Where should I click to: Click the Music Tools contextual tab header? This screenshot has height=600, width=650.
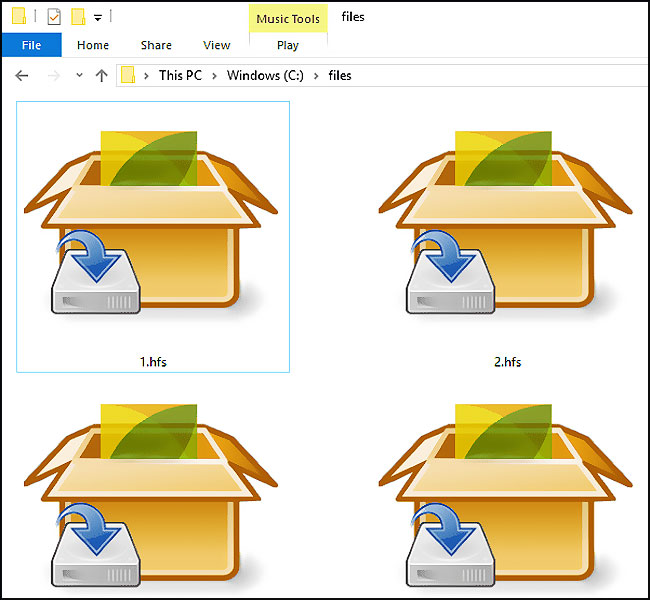point(288,19)
